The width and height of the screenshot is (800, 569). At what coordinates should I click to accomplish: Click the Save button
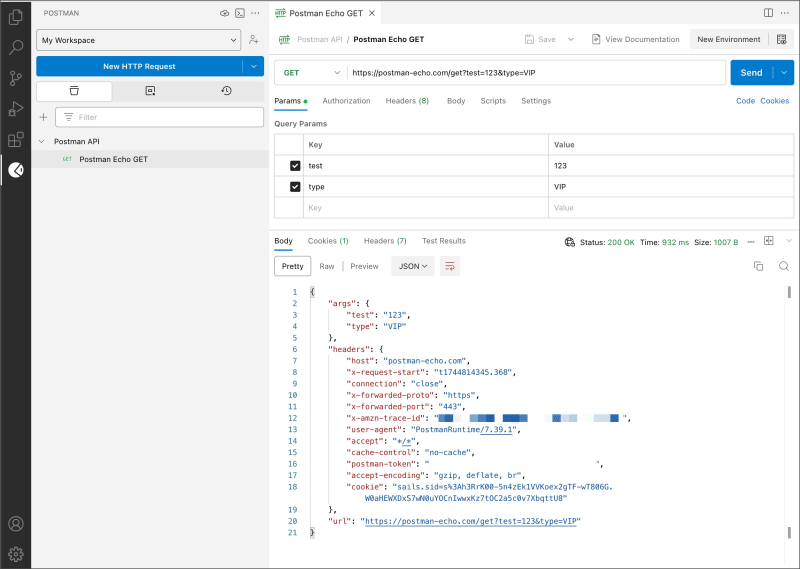(540, 39)
